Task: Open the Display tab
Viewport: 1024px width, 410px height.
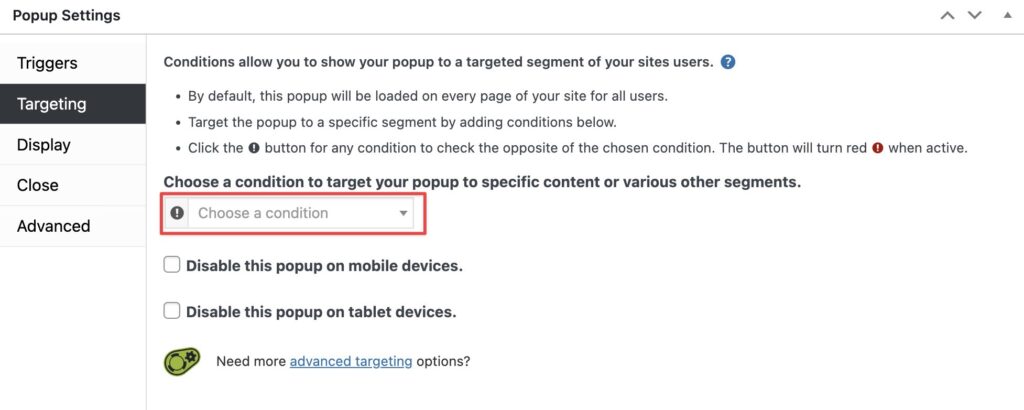Action: click(x=73, y=144)
